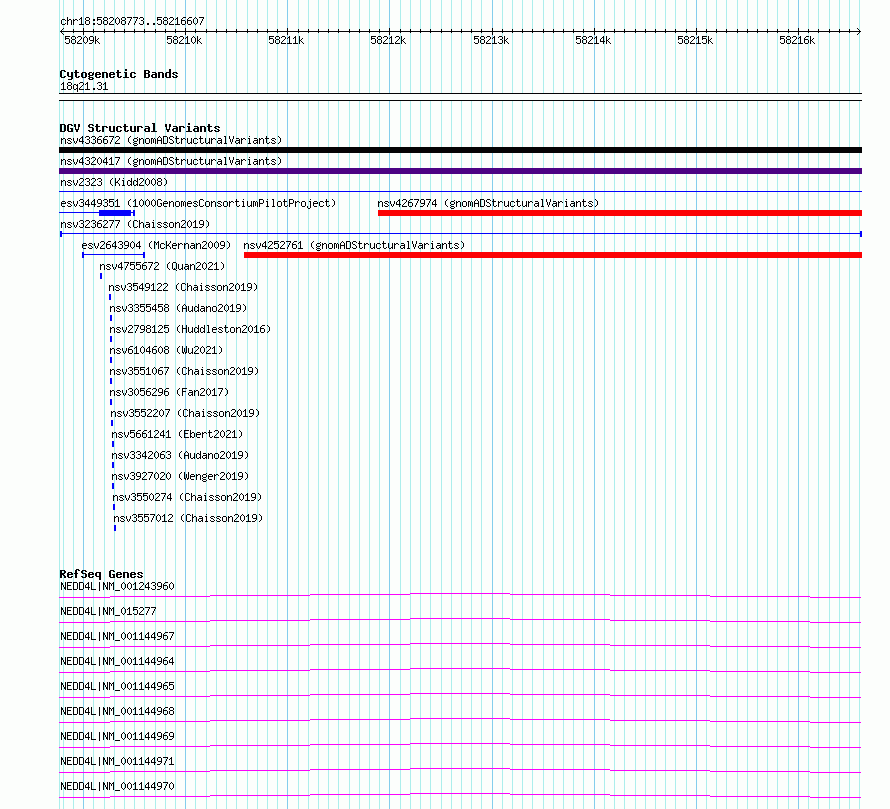Click the 58212k ruler tick label
The image size is (890, 809).
click(388, 40)
